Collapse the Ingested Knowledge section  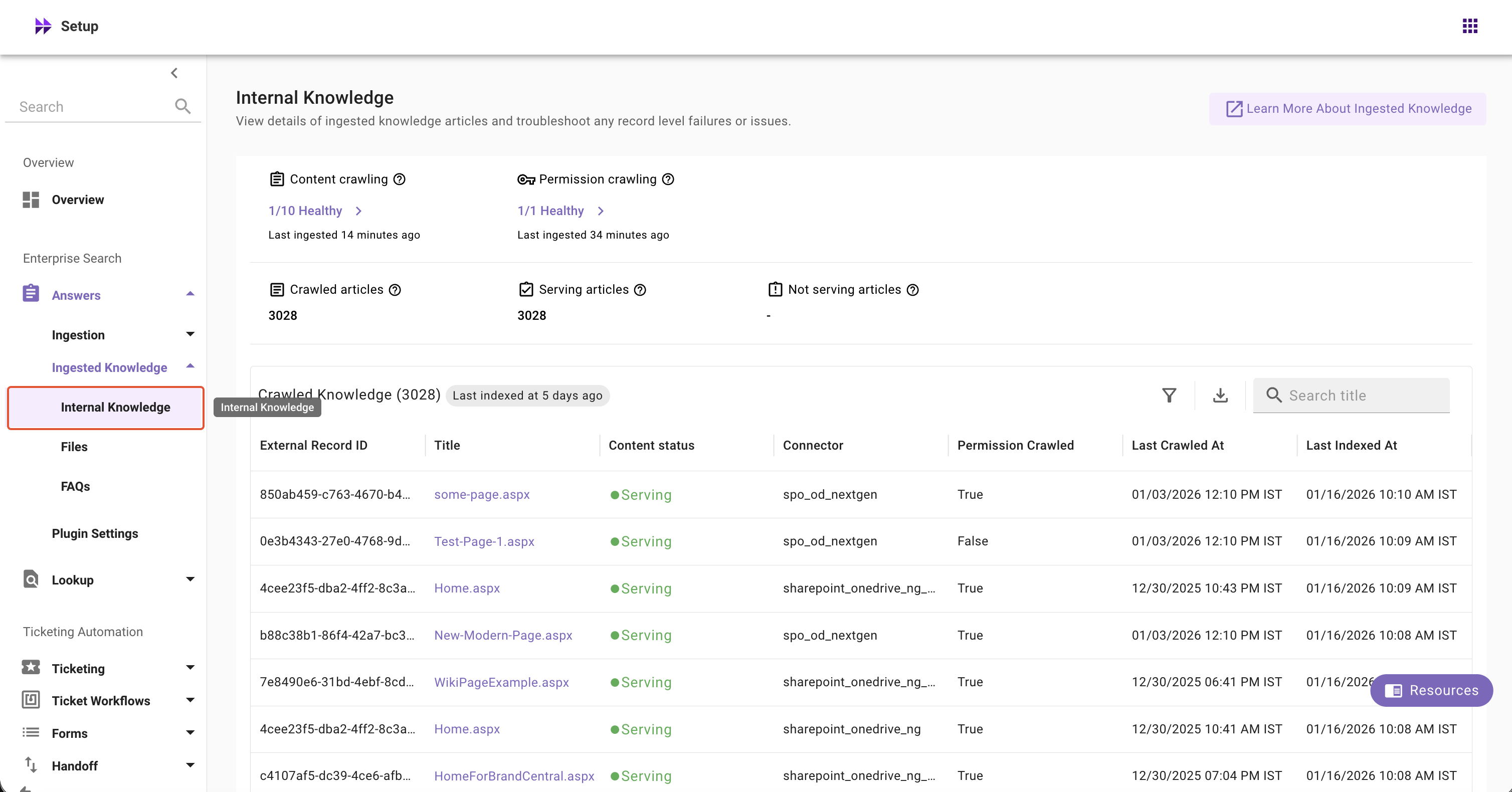[x=190, y=366]
